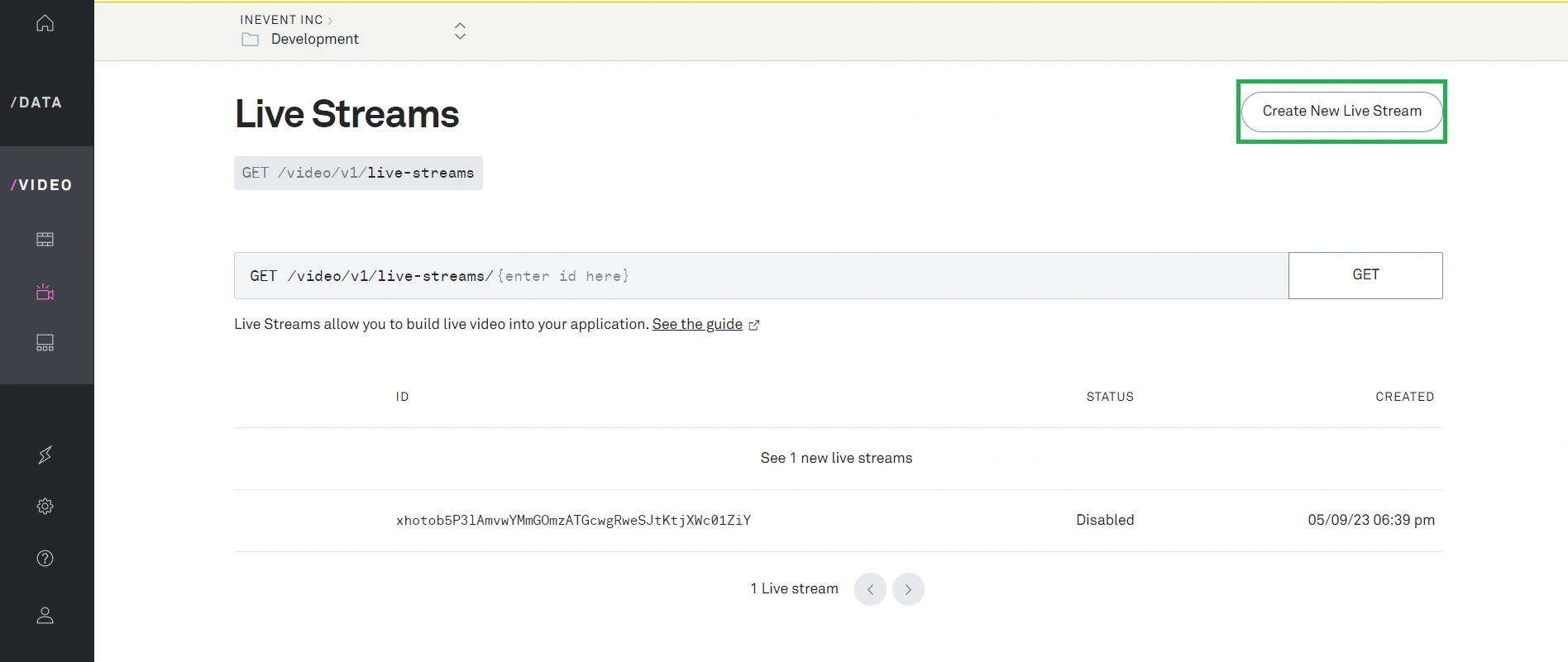Click the external link icon beside the guide link
Screen dimensions: 1568x662
tap(754, 325)
